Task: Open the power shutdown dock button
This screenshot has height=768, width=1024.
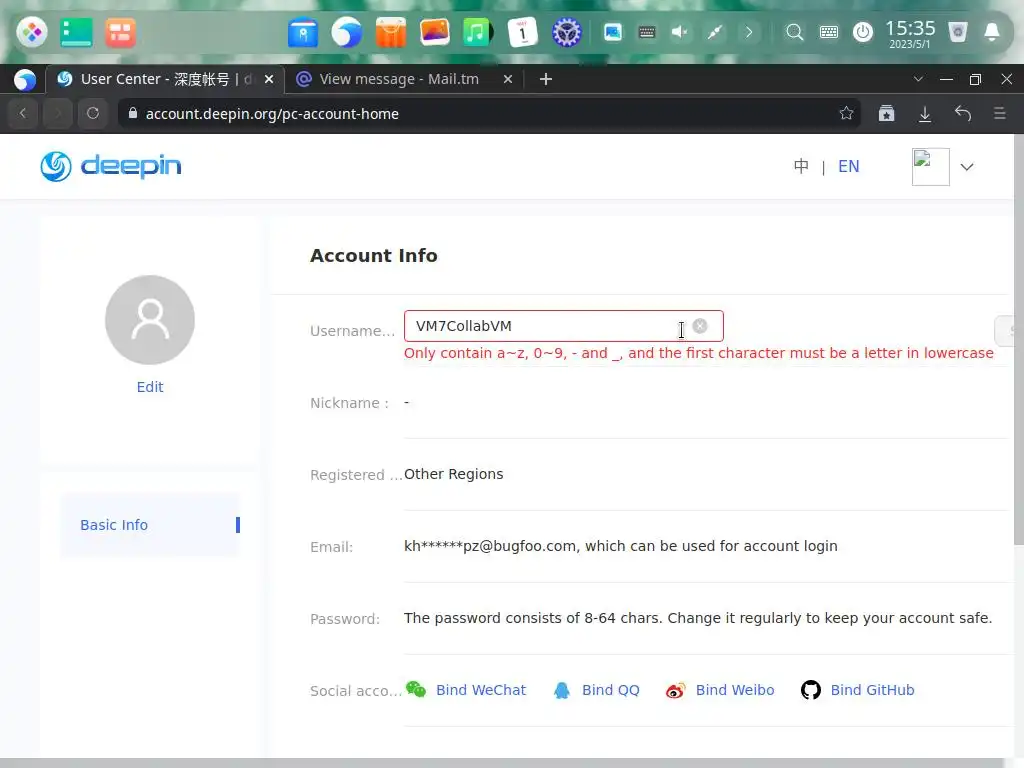Action: pos(863,32)
